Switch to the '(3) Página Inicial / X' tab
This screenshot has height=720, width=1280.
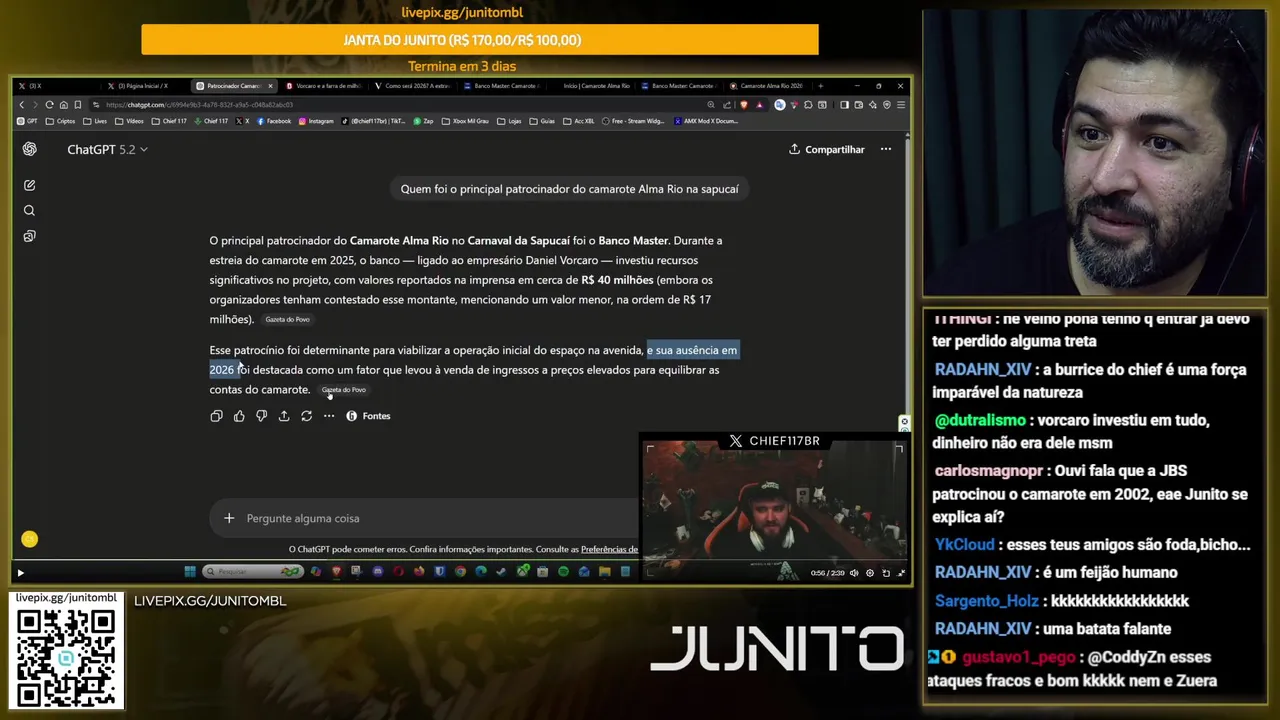point(140,86)
